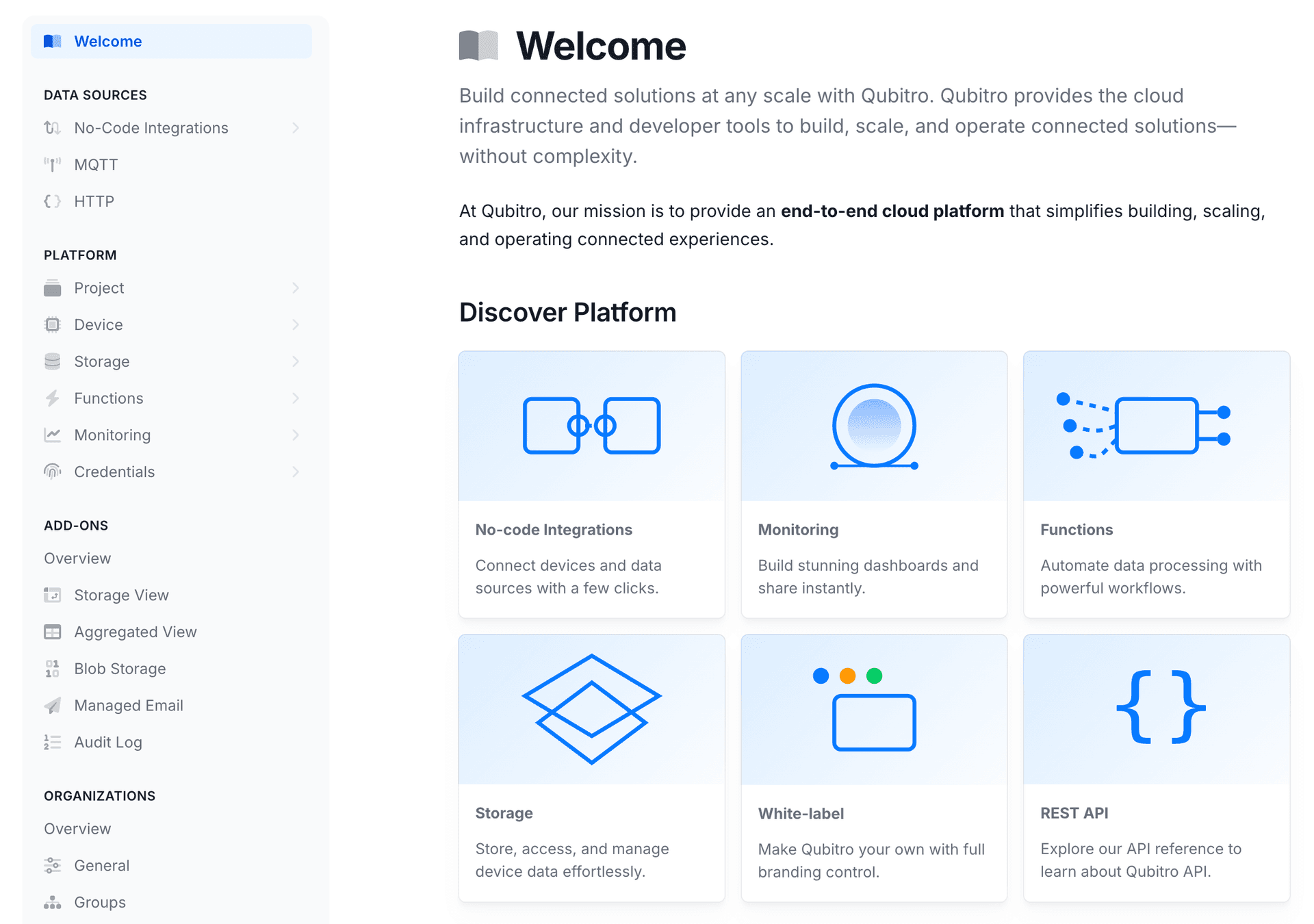Image resolution: width=1314 pixels, height=924 pixels.
Task: Select the Welcome item in sidebar
Action: pos(171,41)
